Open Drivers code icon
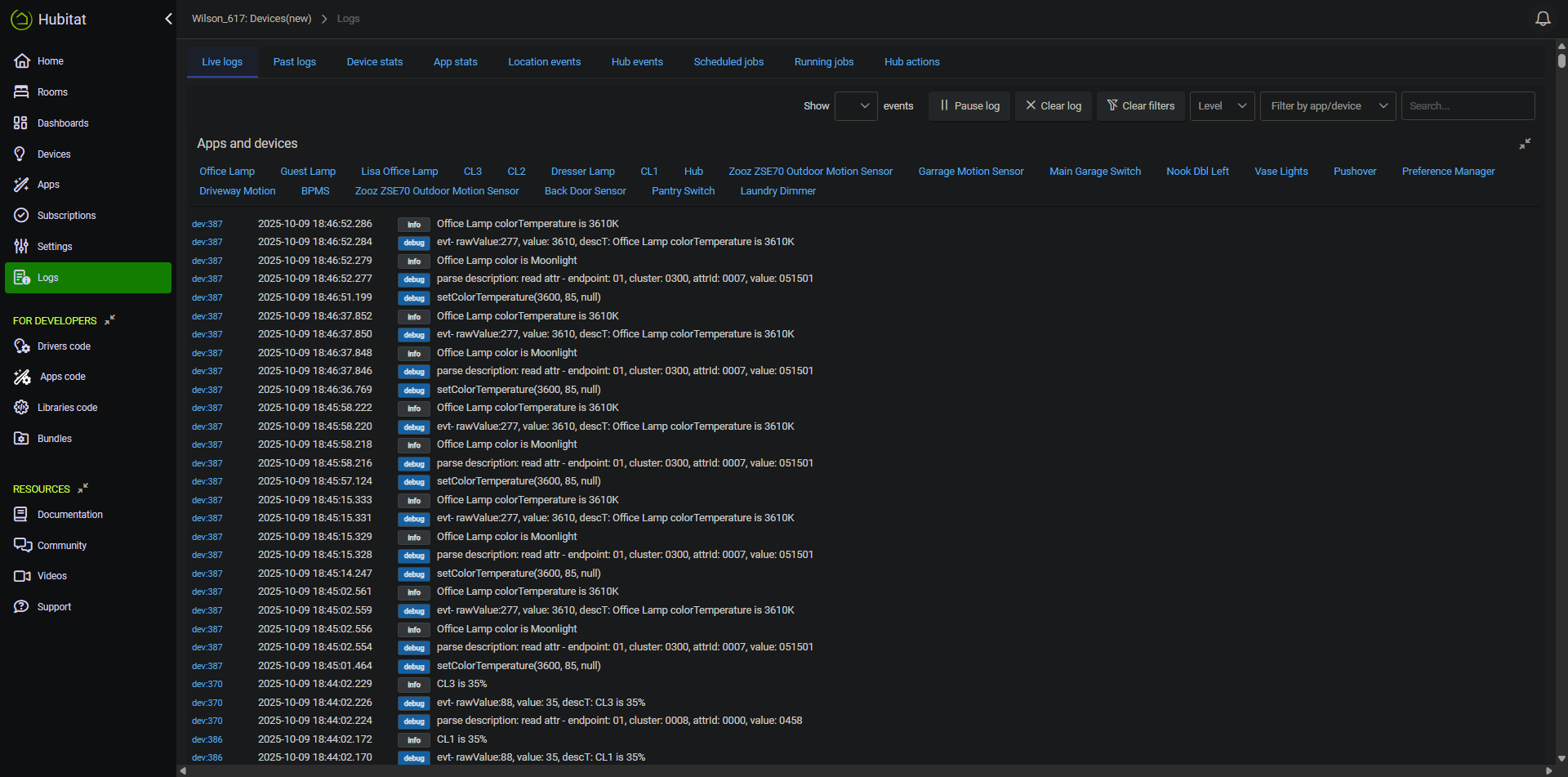 (x=21, y=346)
